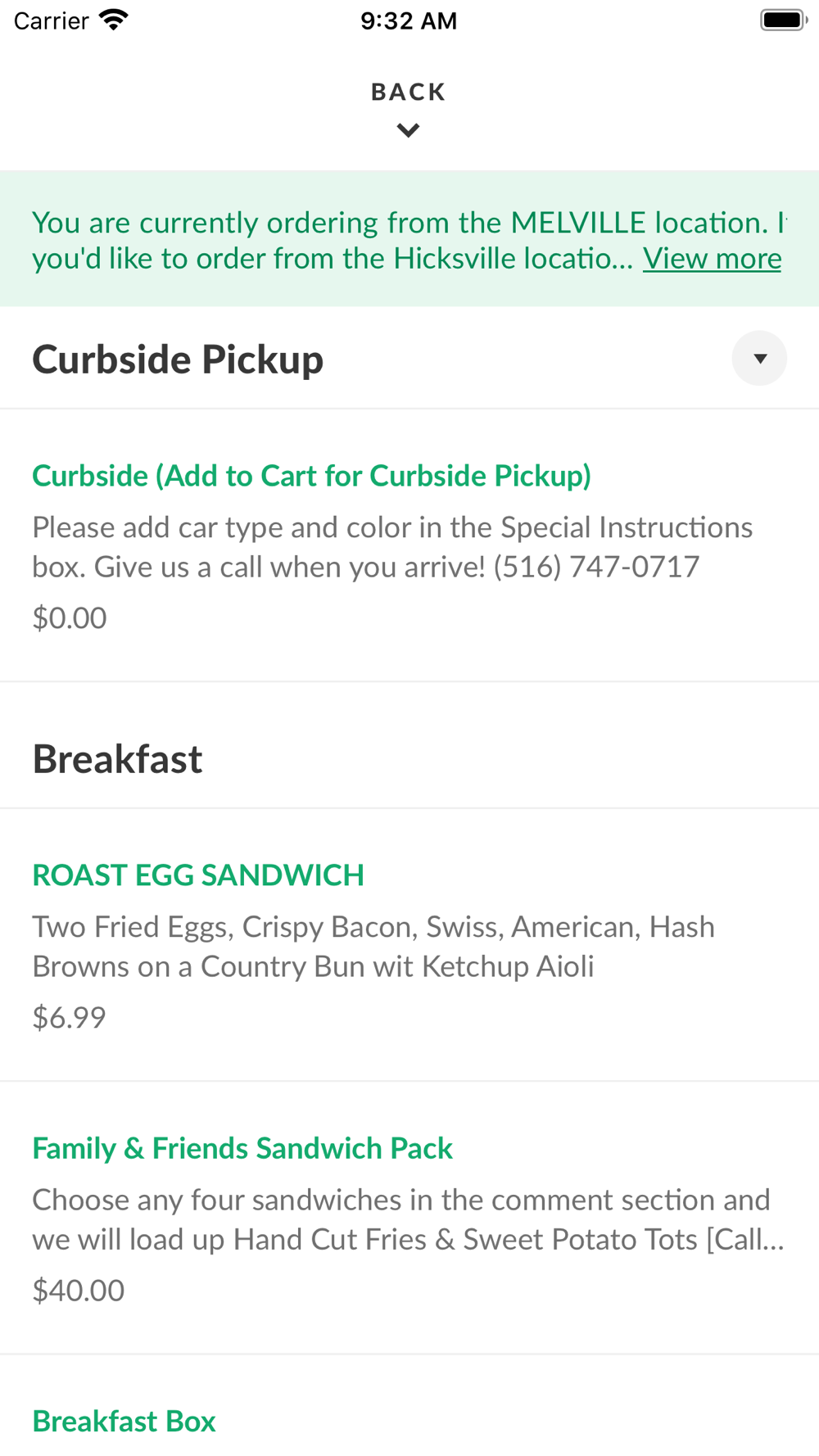Tap the four sandwiches pack description
Screen dimensions: 819x1456
[408, 1219]
